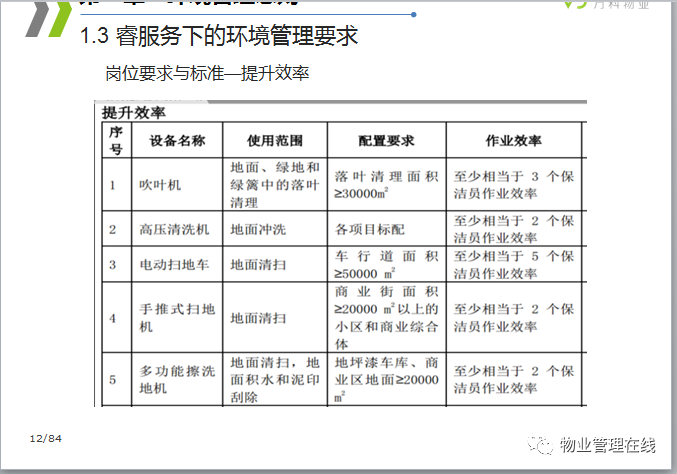Click the "使用范围" column header
This screenshot has width=677, height=474.
pyautogui.click(x=275, y=140)
